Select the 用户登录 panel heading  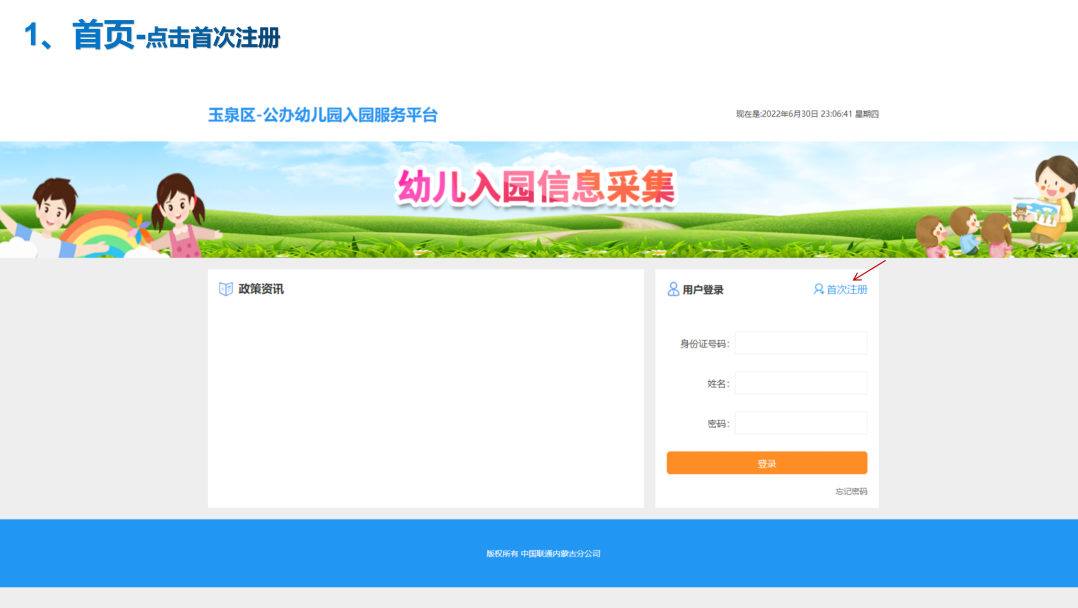[703, 290]
